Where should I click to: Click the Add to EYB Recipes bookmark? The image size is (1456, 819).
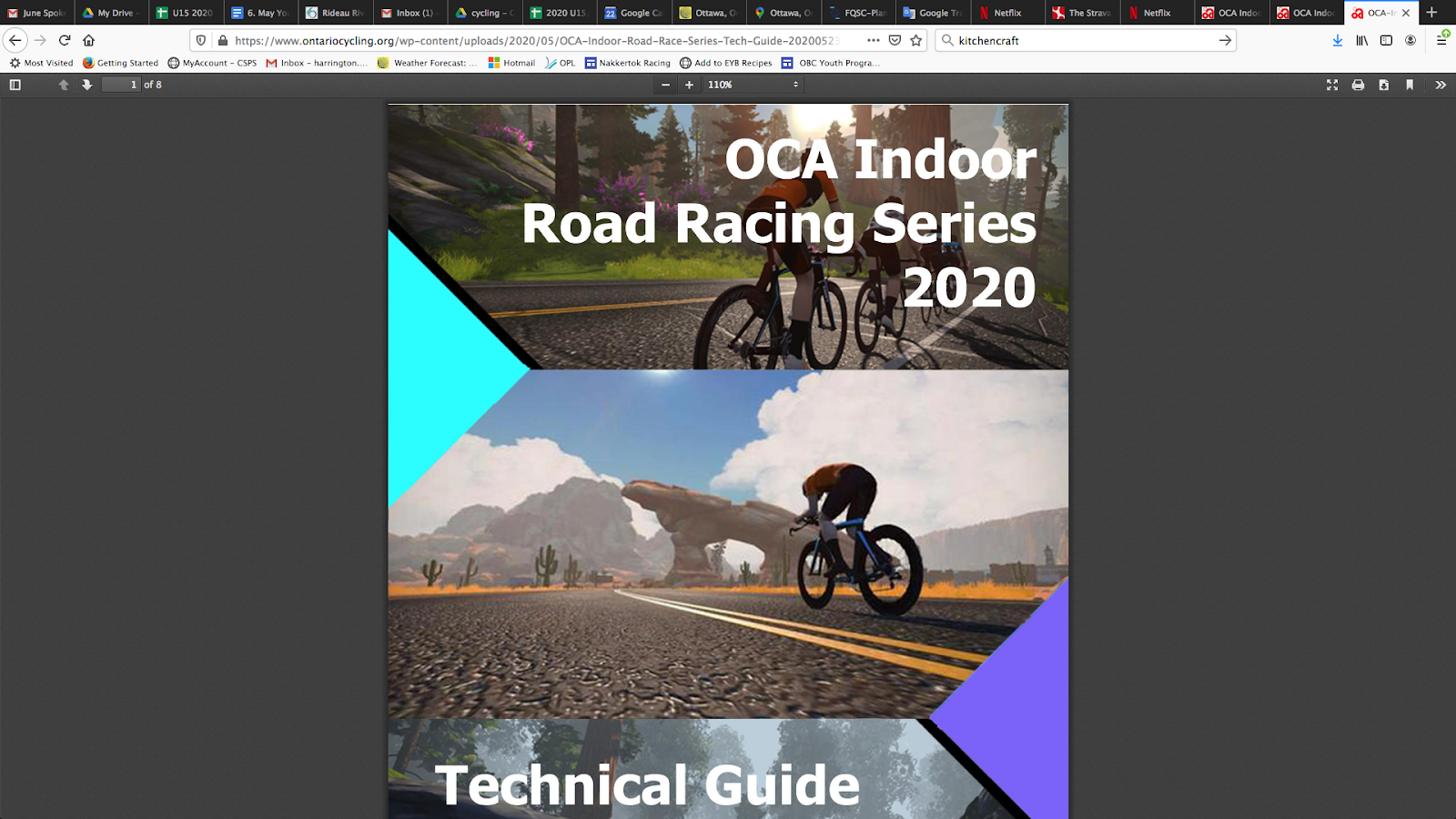tap(725, 63)
